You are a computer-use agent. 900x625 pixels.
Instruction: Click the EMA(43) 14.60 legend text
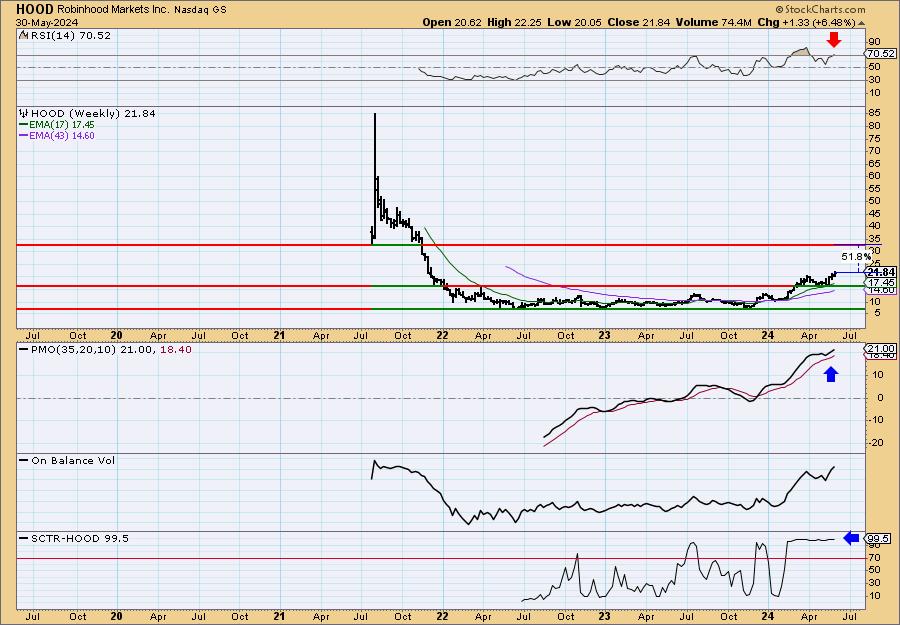[x=62, y=136]
